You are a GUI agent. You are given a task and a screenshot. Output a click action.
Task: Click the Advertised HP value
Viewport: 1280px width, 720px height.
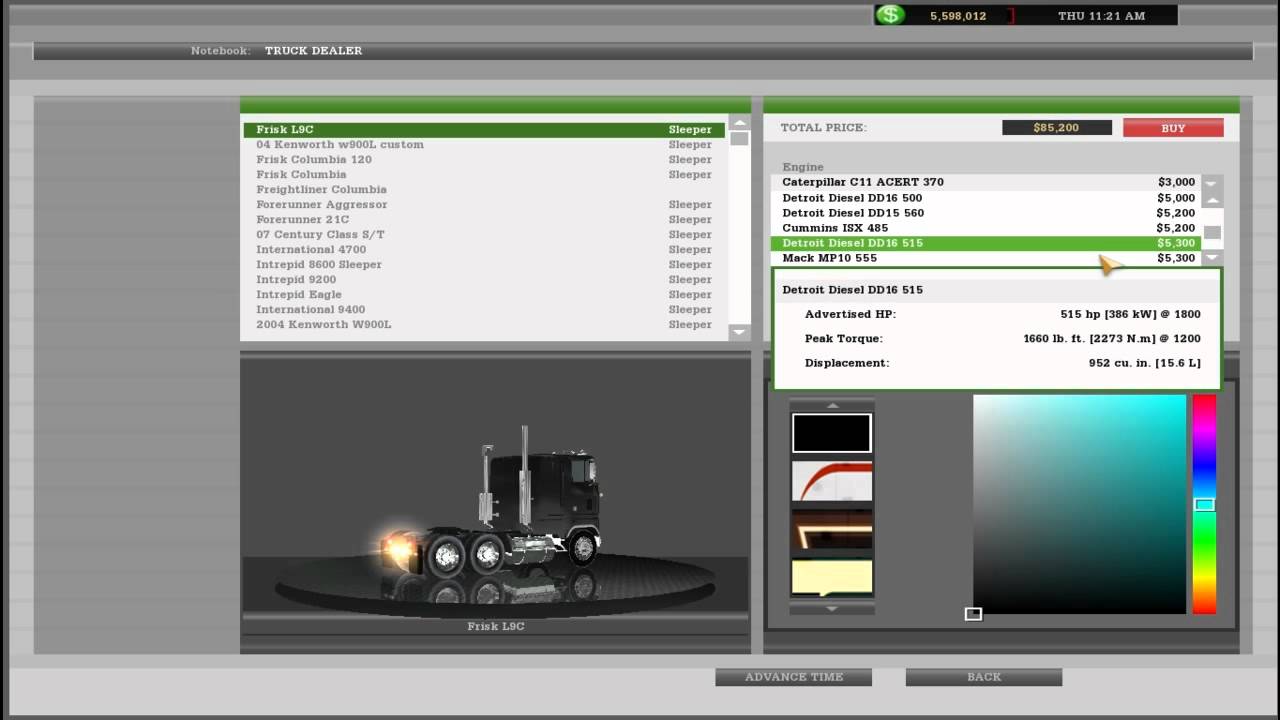(1130, 314)
